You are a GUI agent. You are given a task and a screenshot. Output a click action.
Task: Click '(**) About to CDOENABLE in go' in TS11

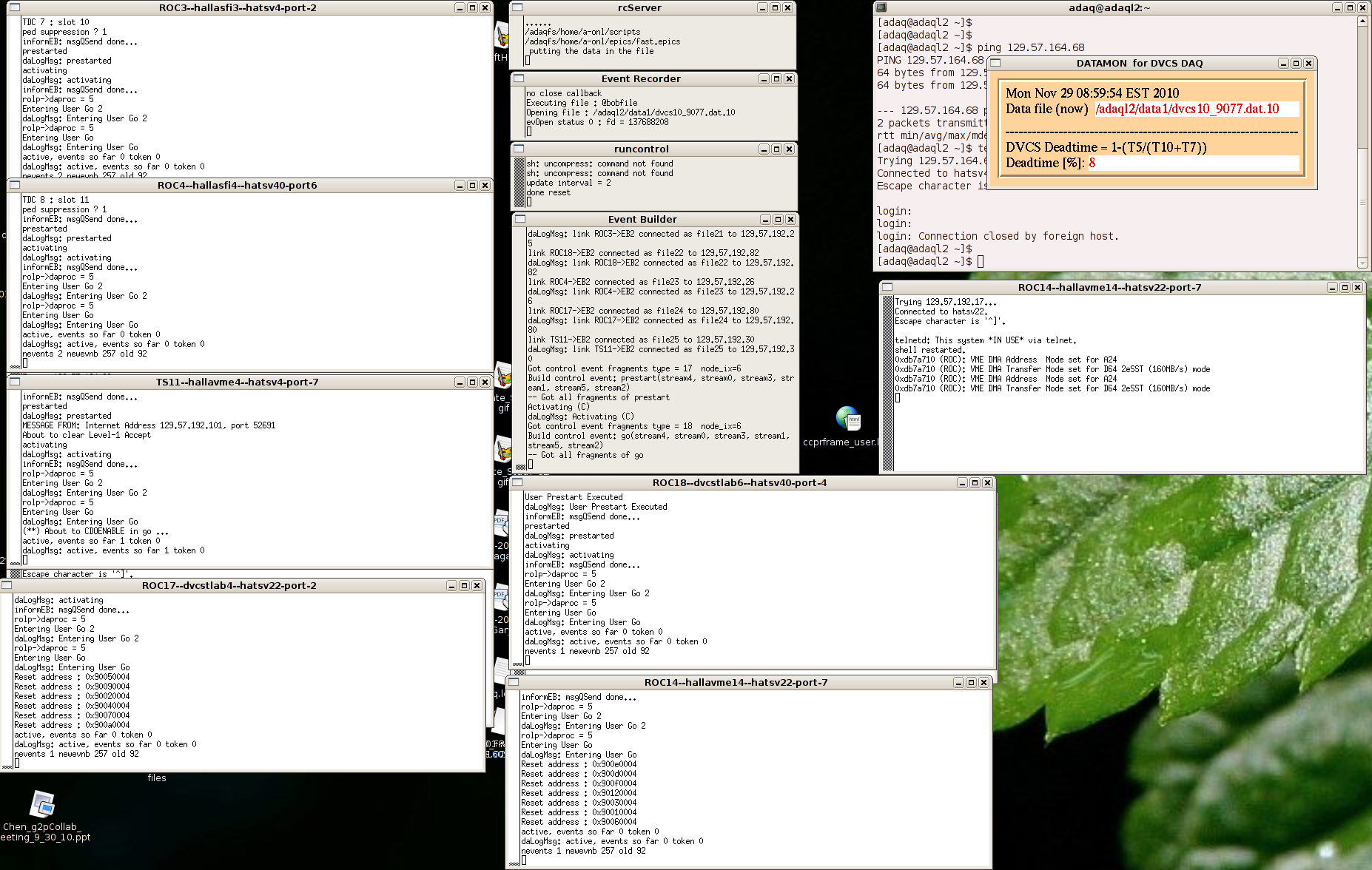[x=95, y=531]
